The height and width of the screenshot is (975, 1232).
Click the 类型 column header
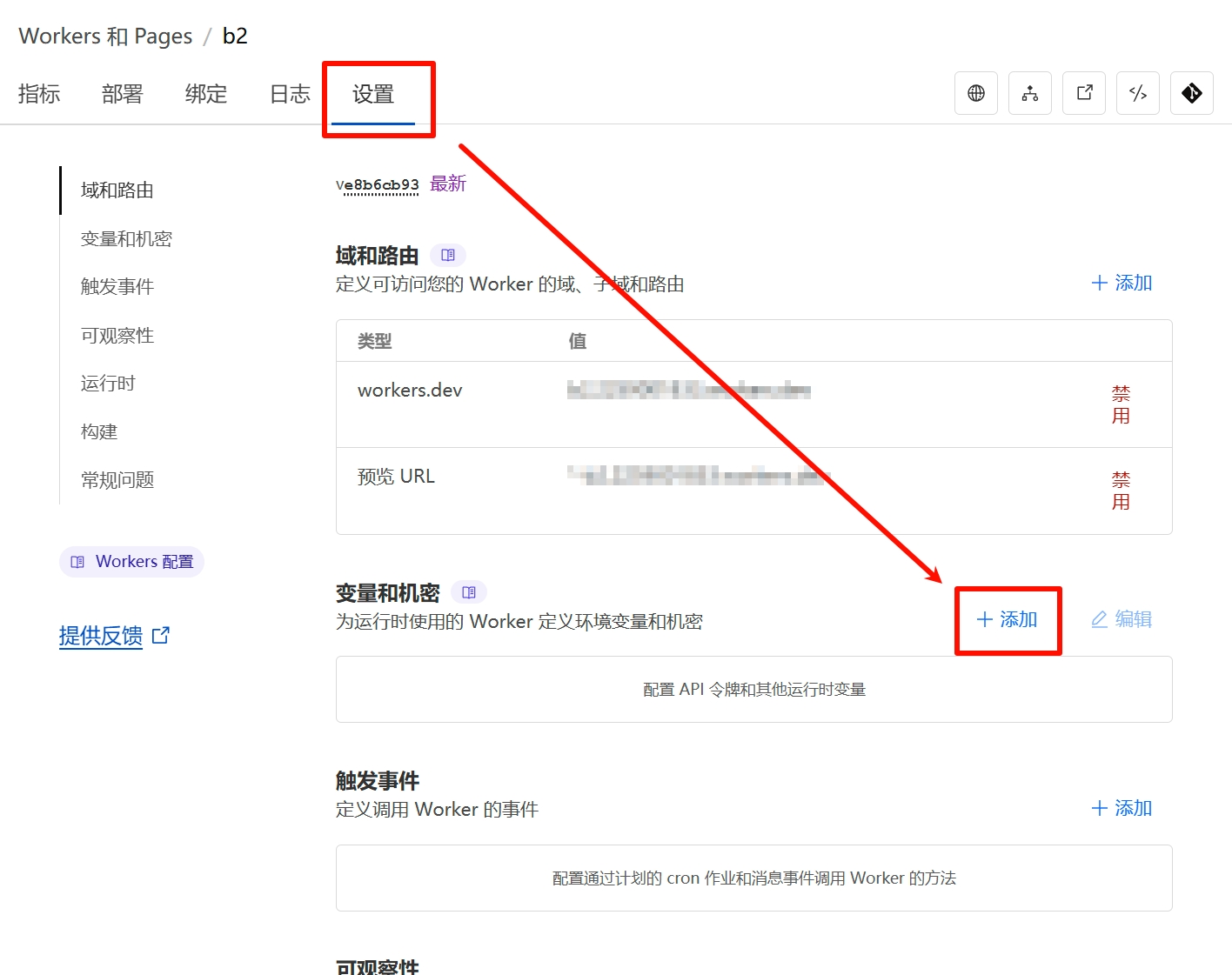[x=375, y=341]
